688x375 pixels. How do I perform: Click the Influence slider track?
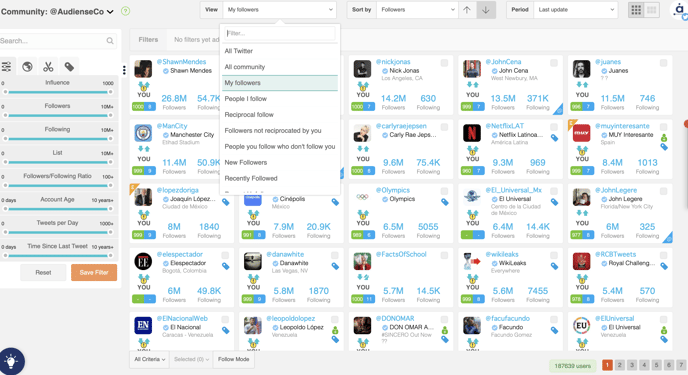(x=57, y=92)
